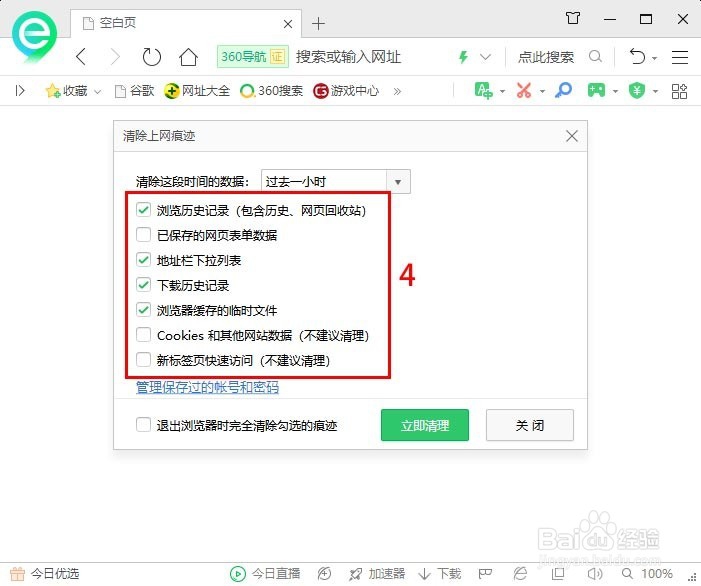
Task: Click the speaker mute icon
Action: click(x=595, y=573)
